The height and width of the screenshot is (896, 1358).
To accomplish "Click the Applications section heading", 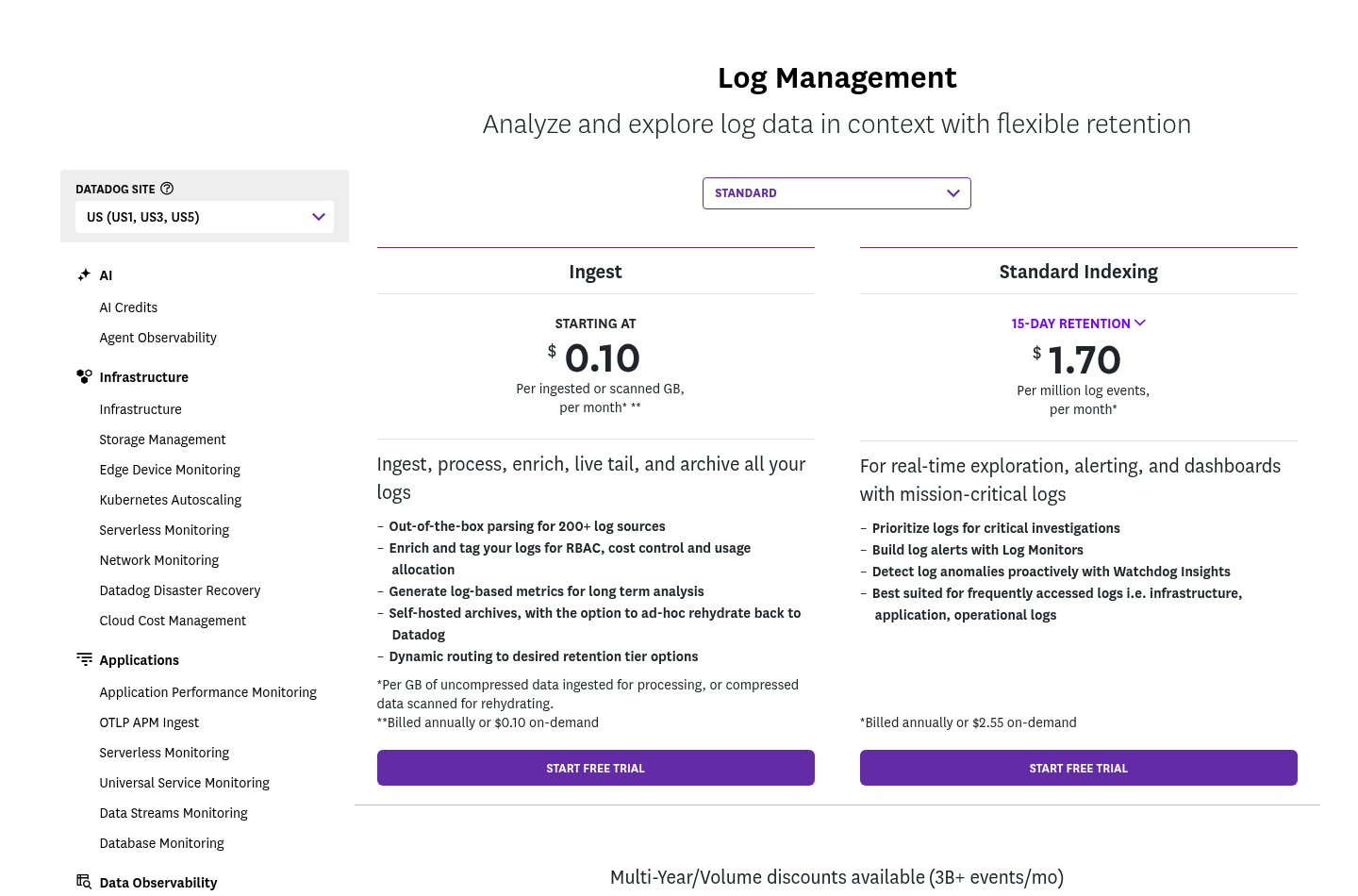I will point(139,660).
